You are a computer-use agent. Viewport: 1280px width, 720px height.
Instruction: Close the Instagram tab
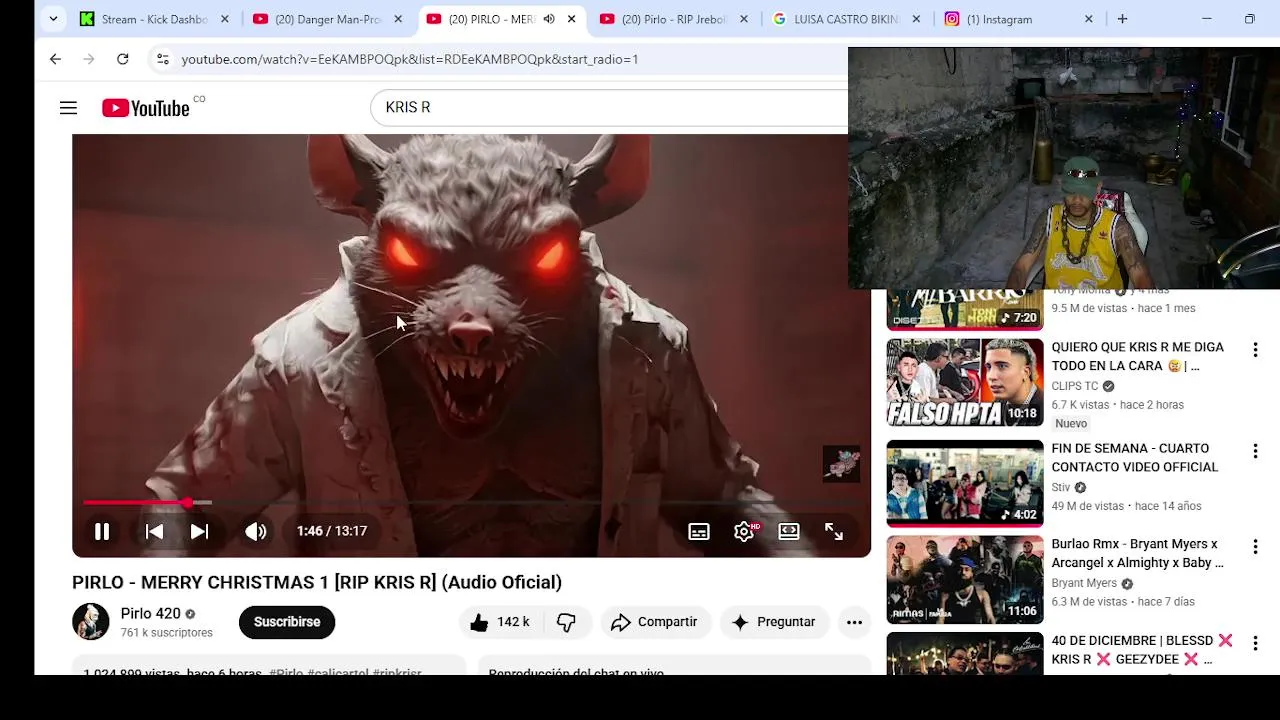point(1089,19)
